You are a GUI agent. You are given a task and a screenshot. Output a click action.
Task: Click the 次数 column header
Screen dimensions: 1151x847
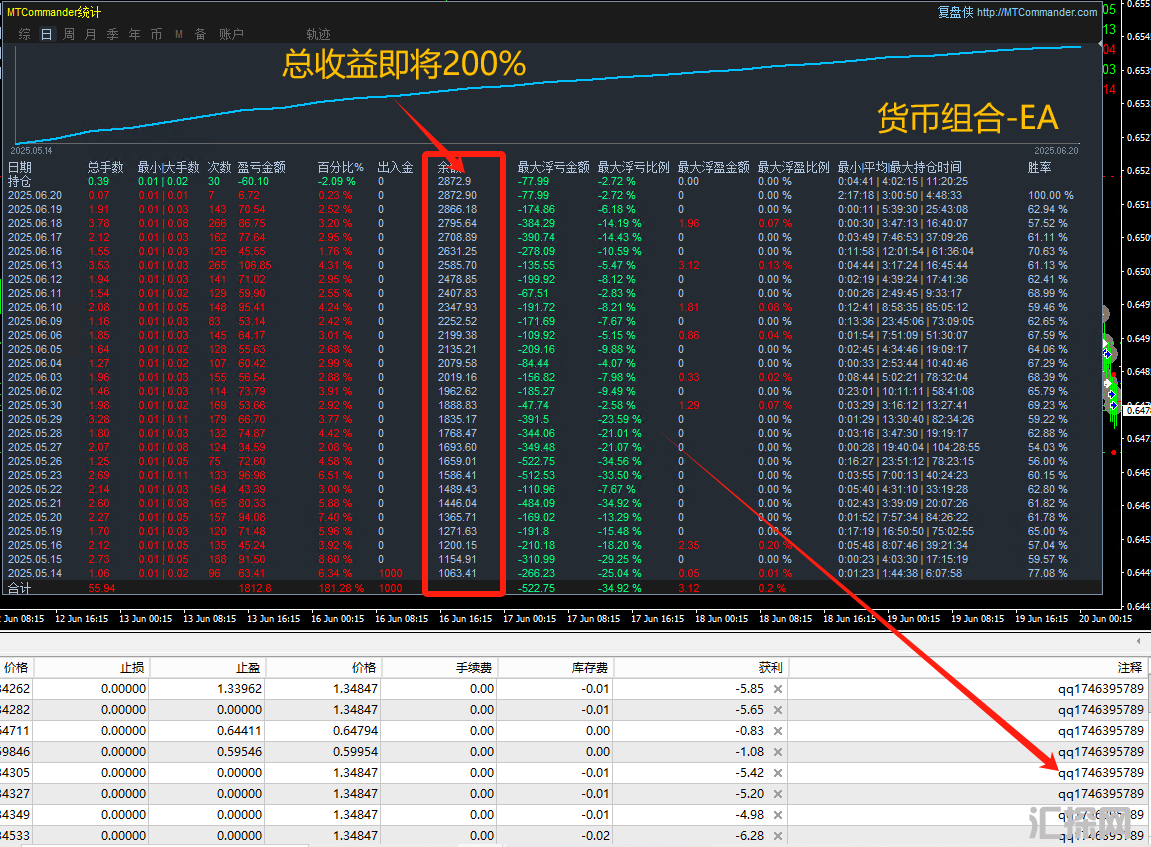219,167
